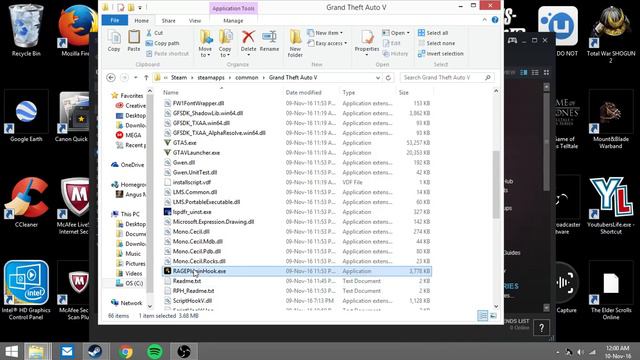Click Chrome icon in the taskbar
640x360 pixels.
(125, 351)
